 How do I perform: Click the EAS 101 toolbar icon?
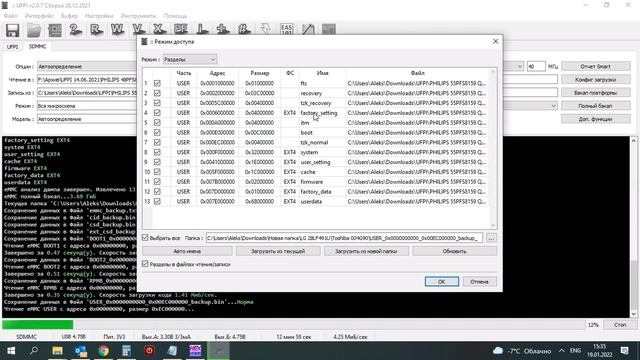coord(287,29)
